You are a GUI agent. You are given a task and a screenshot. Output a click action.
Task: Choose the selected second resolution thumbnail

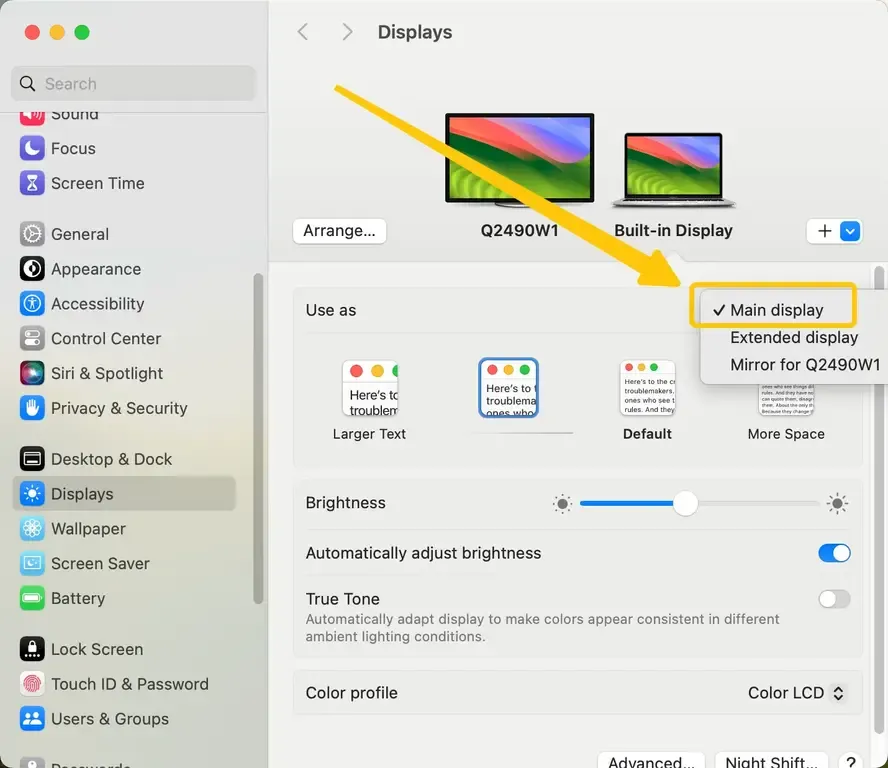pos(509,389)
